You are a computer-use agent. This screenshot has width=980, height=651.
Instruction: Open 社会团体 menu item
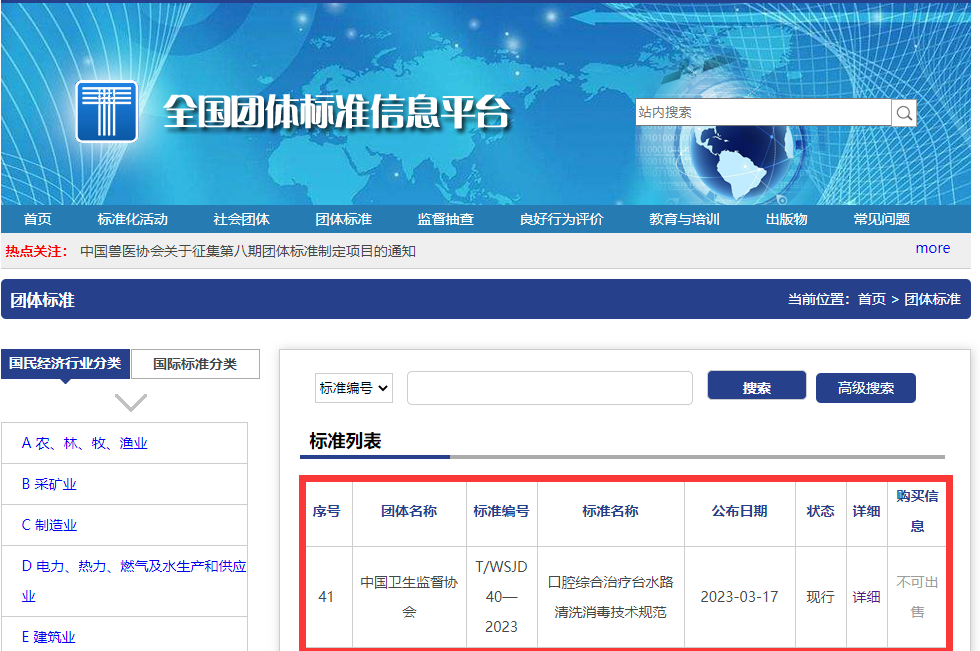pyautogui.click(x=241, y=219)
